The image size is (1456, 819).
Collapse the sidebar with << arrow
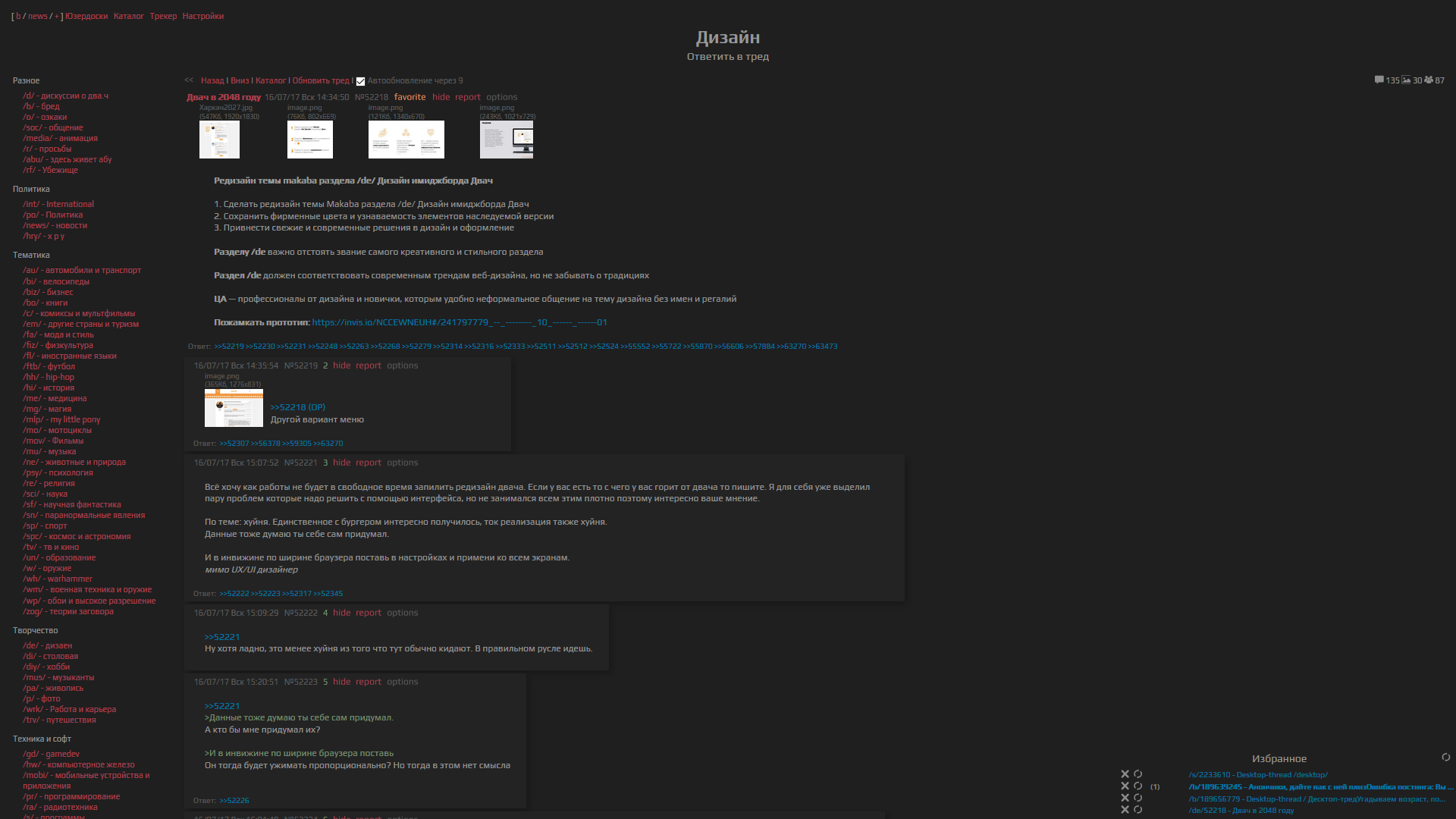point(189,80)
